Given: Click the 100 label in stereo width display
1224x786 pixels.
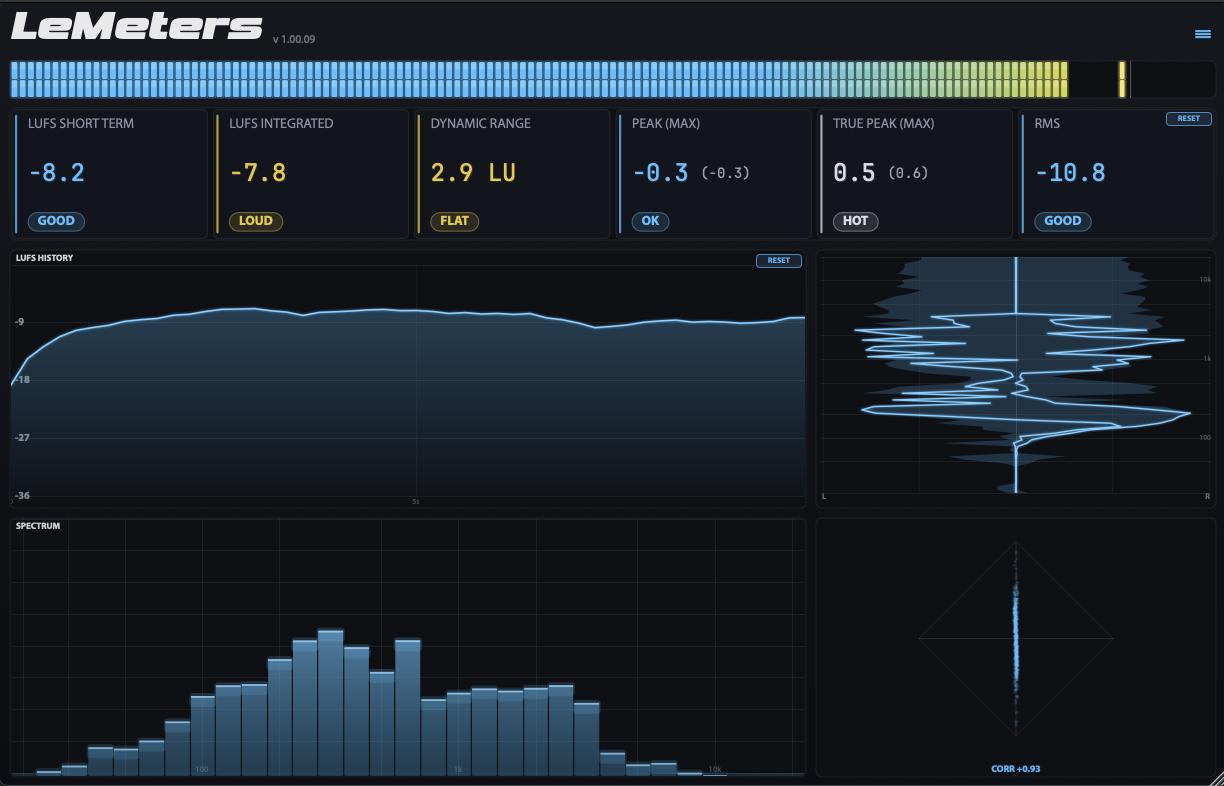Looking at the screenshot, I should pyautogui.click(x=1206, y=438).
